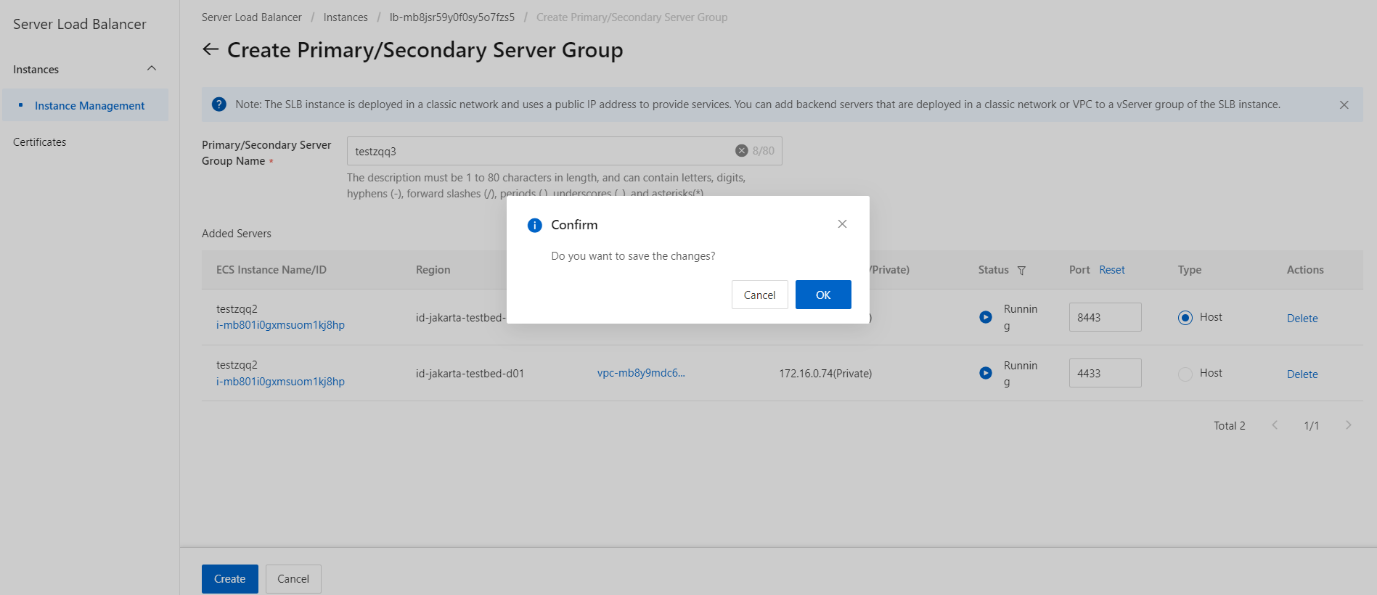Click the Running status icon in the 8443 row
1377x595 pixels.
coord(986,317)
